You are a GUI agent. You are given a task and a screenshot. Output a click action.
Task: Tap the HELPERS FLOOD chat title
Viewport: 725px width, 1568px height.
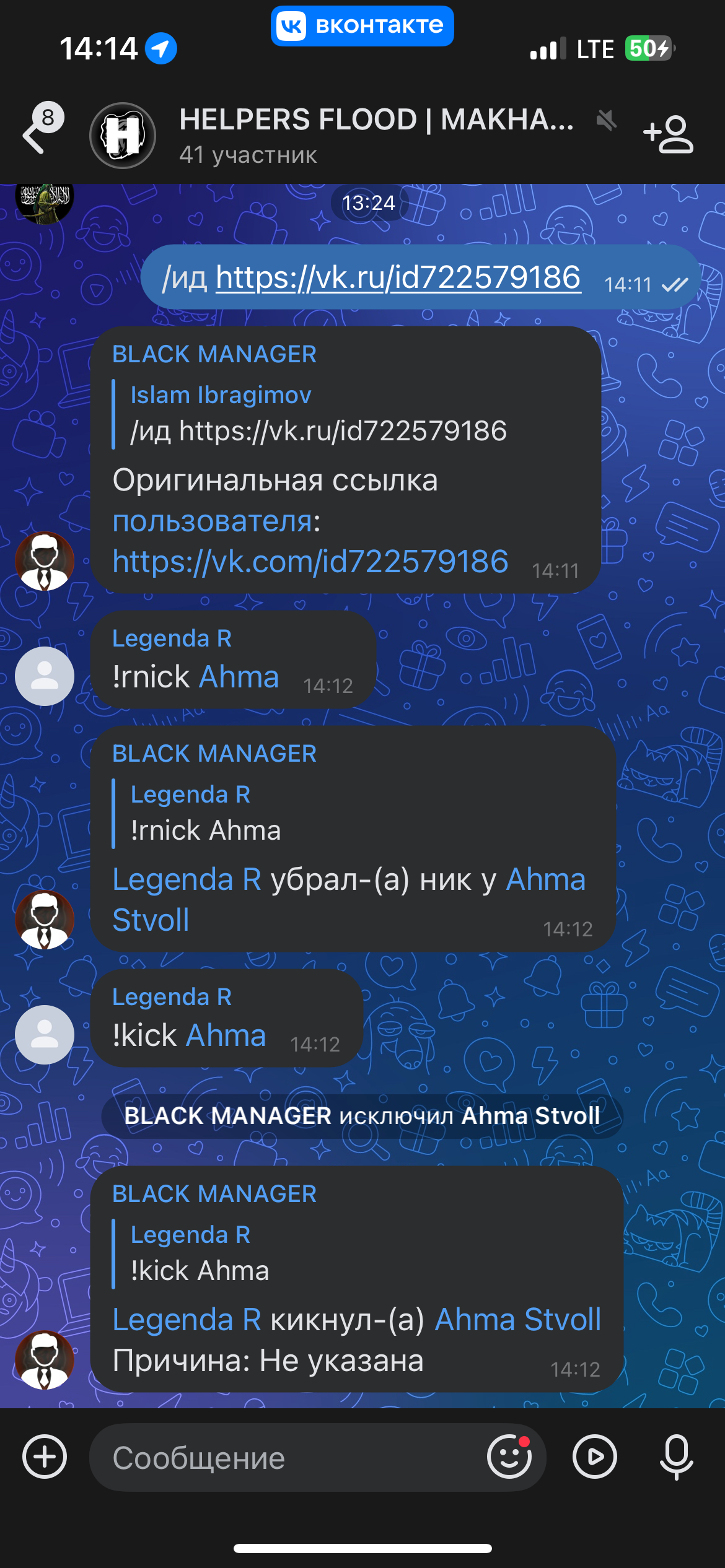coord(377,120)
